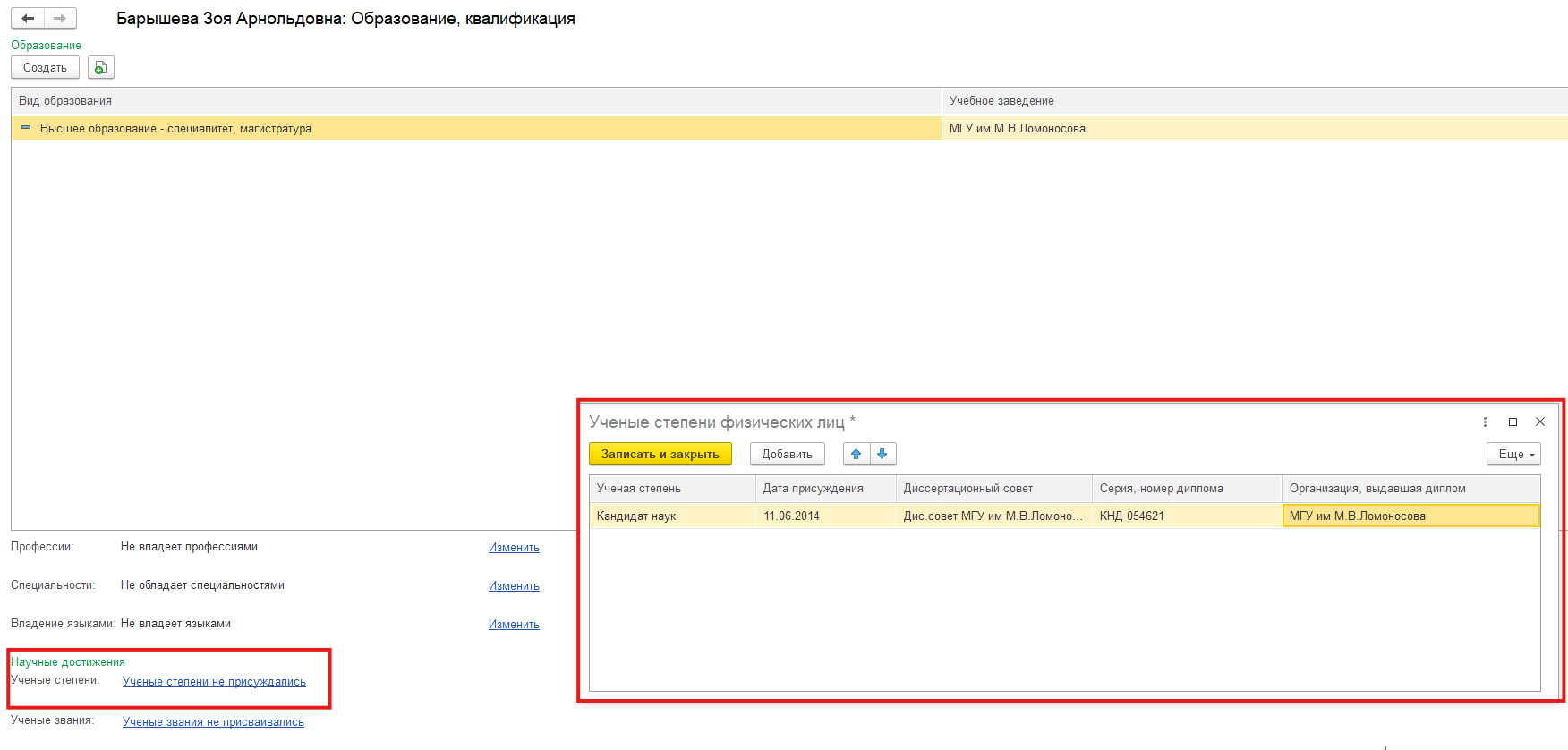Open Ученые звания не присваивались link
1568x750 pixels.
point(213,722)
